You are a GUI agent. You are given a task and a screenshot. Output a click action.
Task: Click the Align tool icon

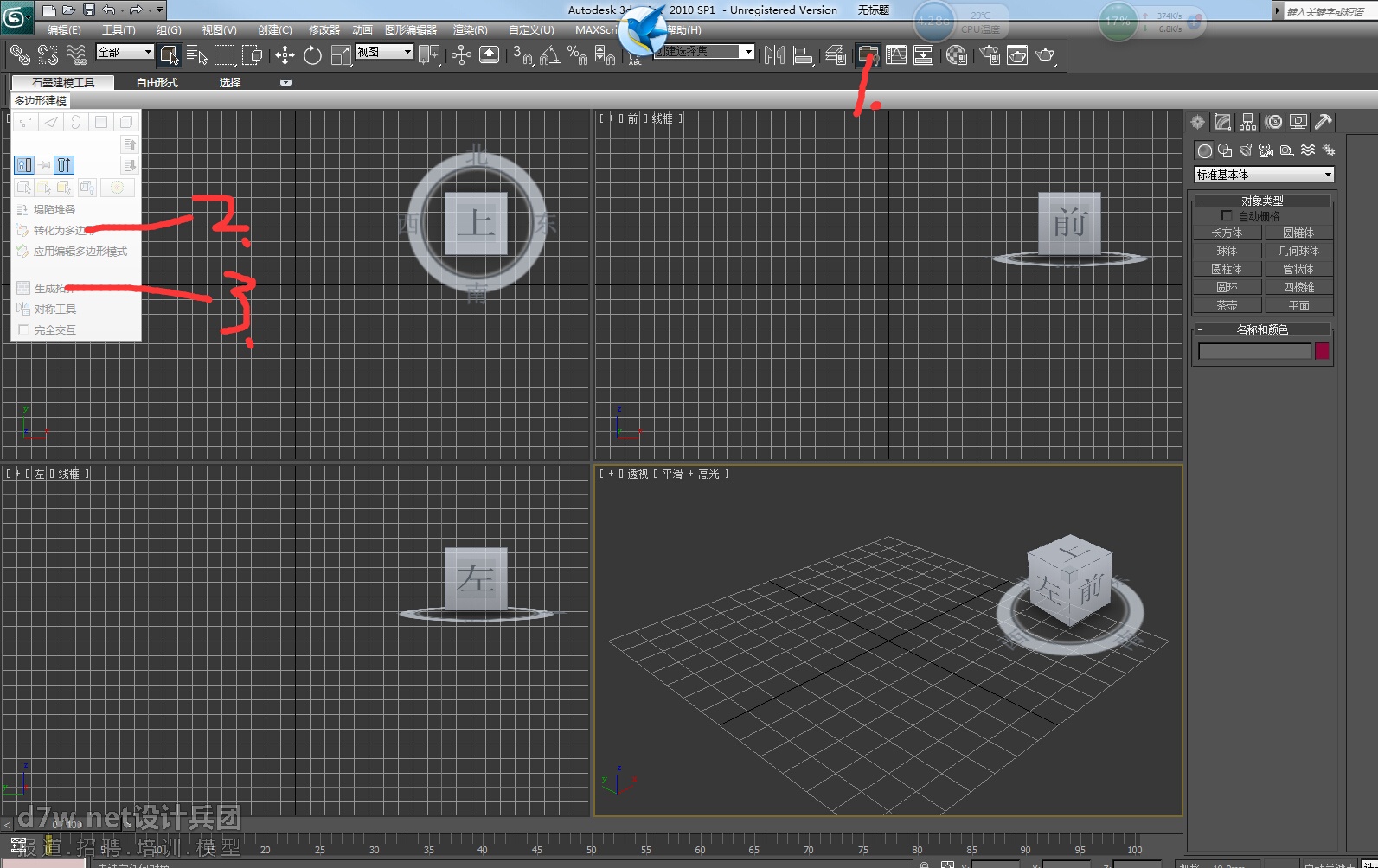point(803,55)
